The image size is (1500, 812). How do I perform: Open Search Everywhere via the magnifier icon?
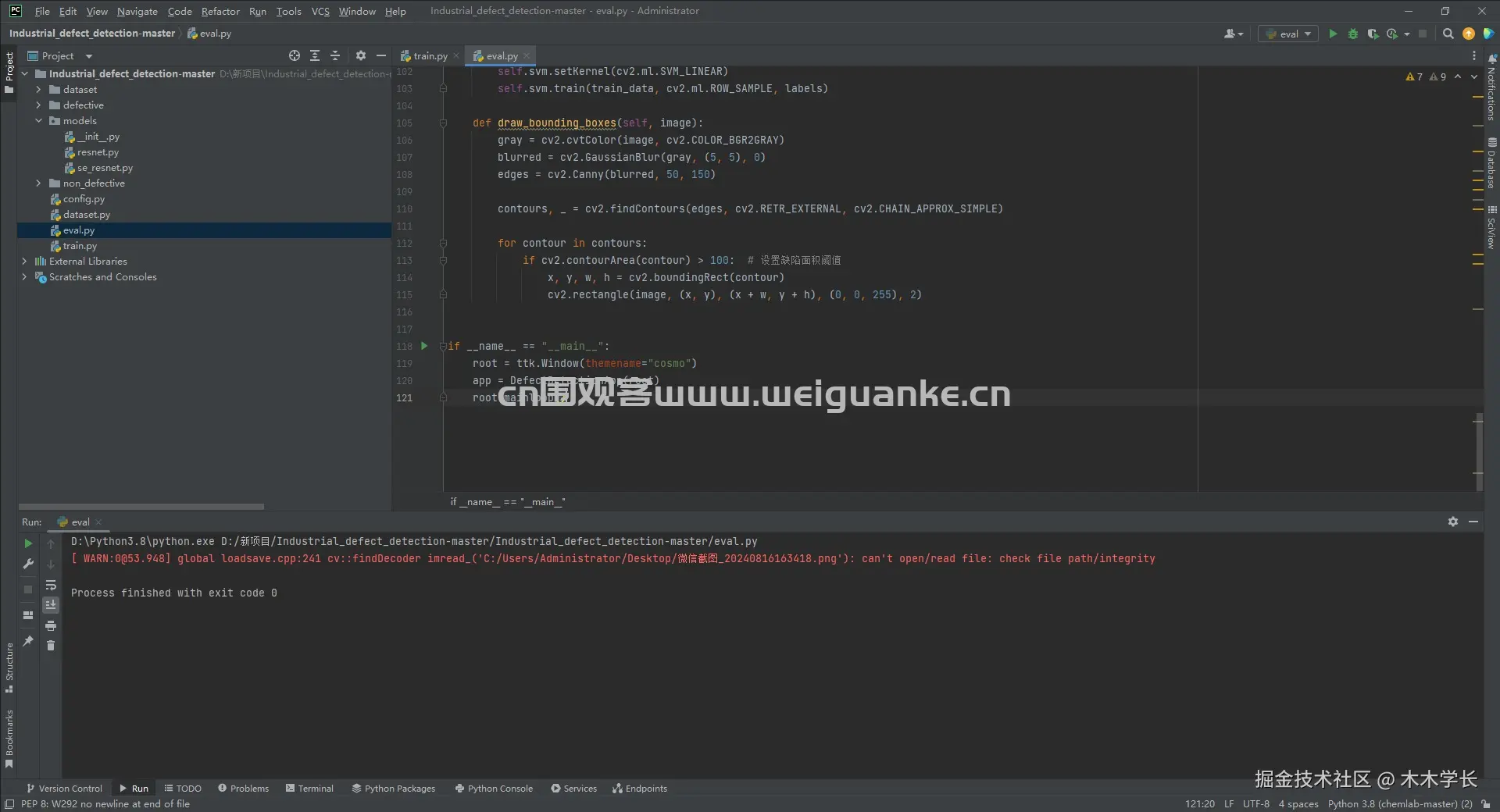(1448, 34)
